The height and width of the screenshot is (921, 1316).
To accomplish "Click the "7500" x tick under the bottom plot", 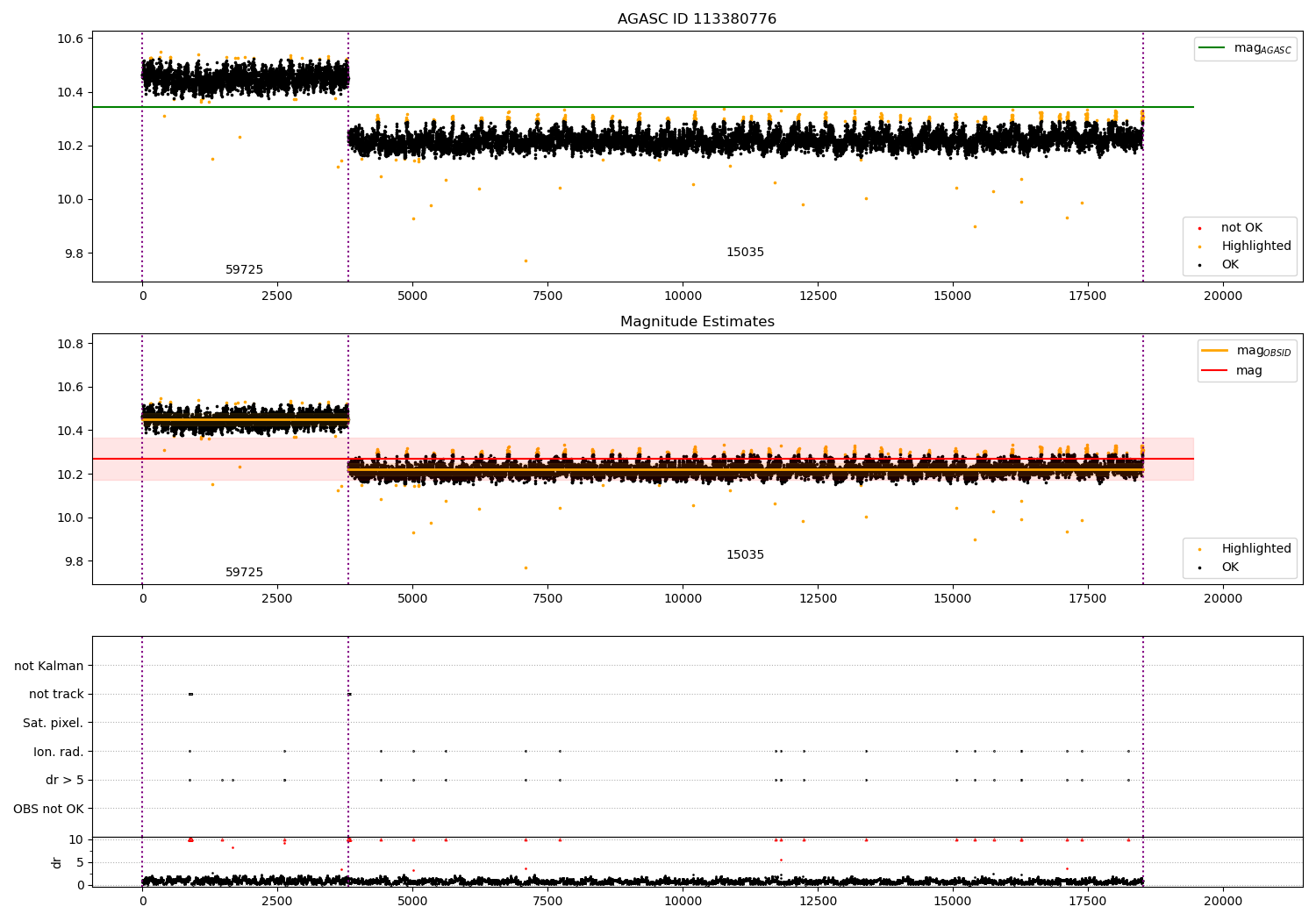I will pos(547,901).
